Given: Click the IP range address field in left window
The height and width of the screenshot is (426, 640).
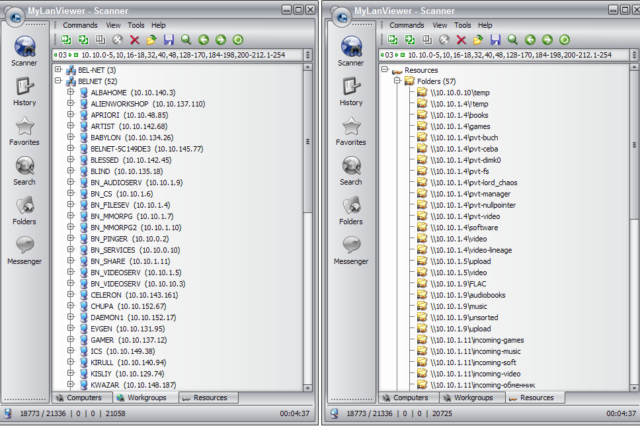Looking at the screenshot, I should coord(178,55).
